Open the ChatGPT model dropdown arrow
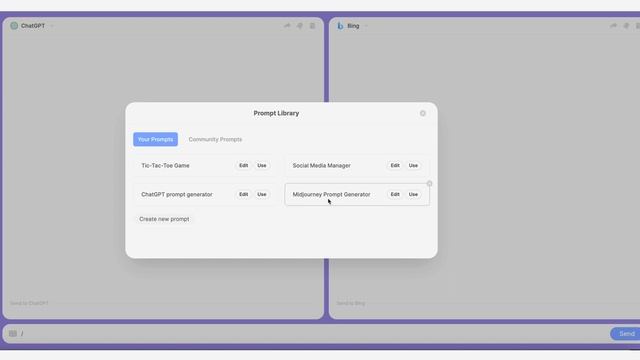640x360 pixels. 52,26
